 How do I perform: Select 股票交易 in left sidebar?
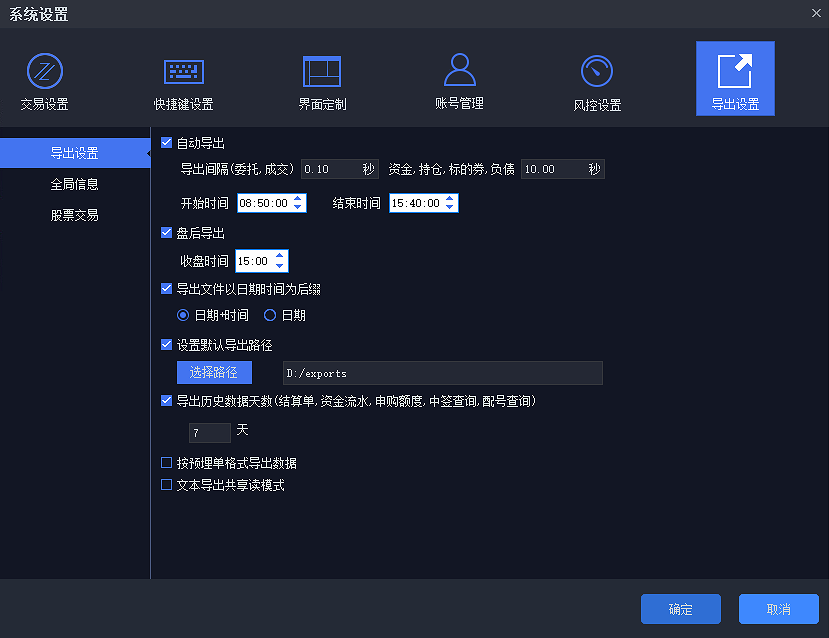coord(75,215)
